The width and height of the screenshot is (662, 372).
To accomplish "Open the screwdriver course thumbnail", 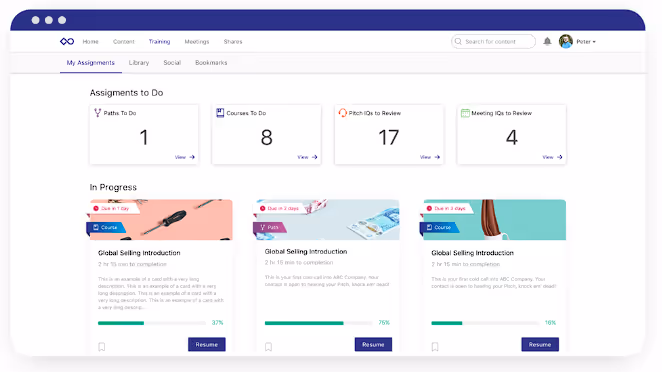I will tap(161, 220).
